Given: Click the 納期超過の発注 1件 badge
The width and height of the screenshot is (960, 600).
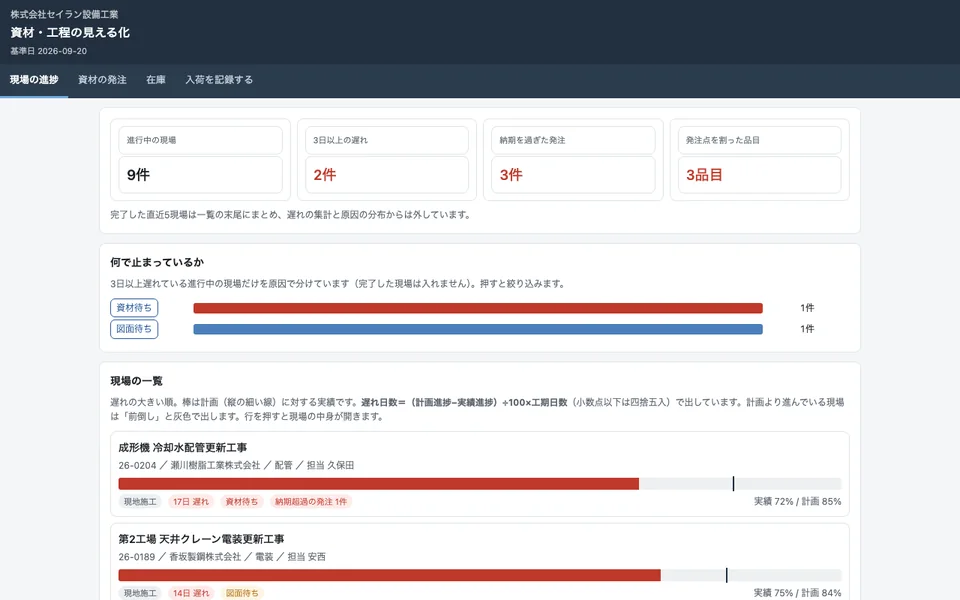Looking at the screenshot, I should [310, 501].
